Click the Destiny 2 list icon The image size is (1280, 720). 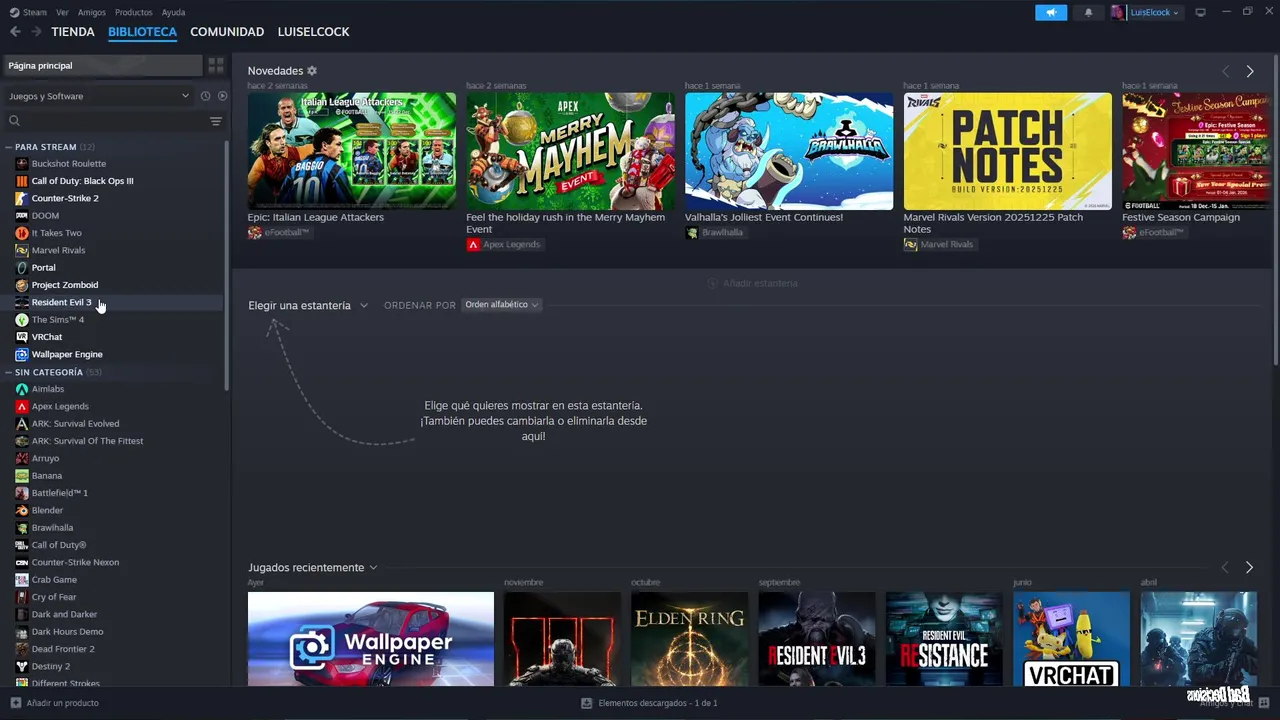point(22,666)
